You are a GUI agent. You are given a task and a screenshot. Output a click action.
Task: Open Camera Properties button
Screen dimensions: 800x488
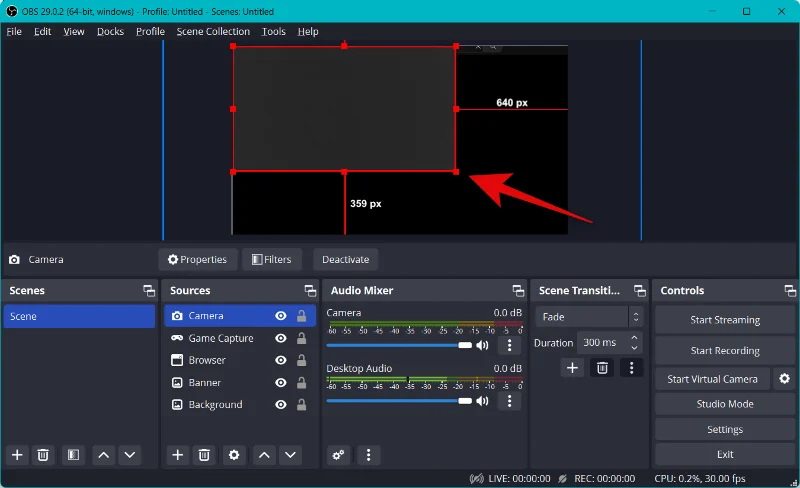[x=197, y=259]
